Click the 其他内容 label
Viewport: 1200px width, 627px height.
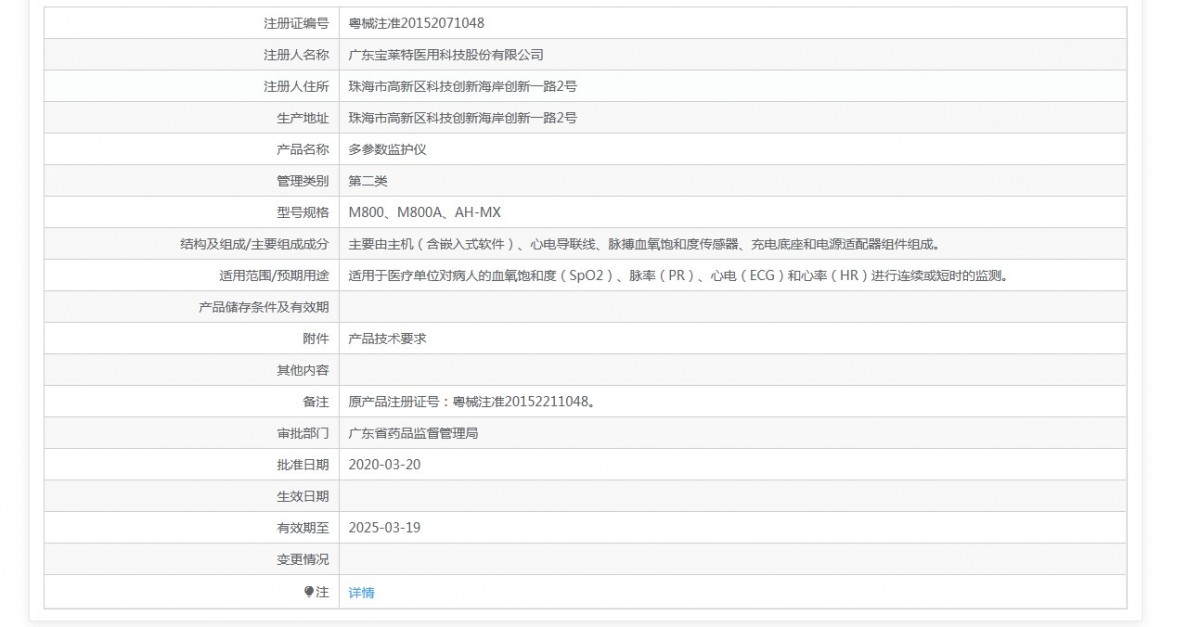[302, 371]
